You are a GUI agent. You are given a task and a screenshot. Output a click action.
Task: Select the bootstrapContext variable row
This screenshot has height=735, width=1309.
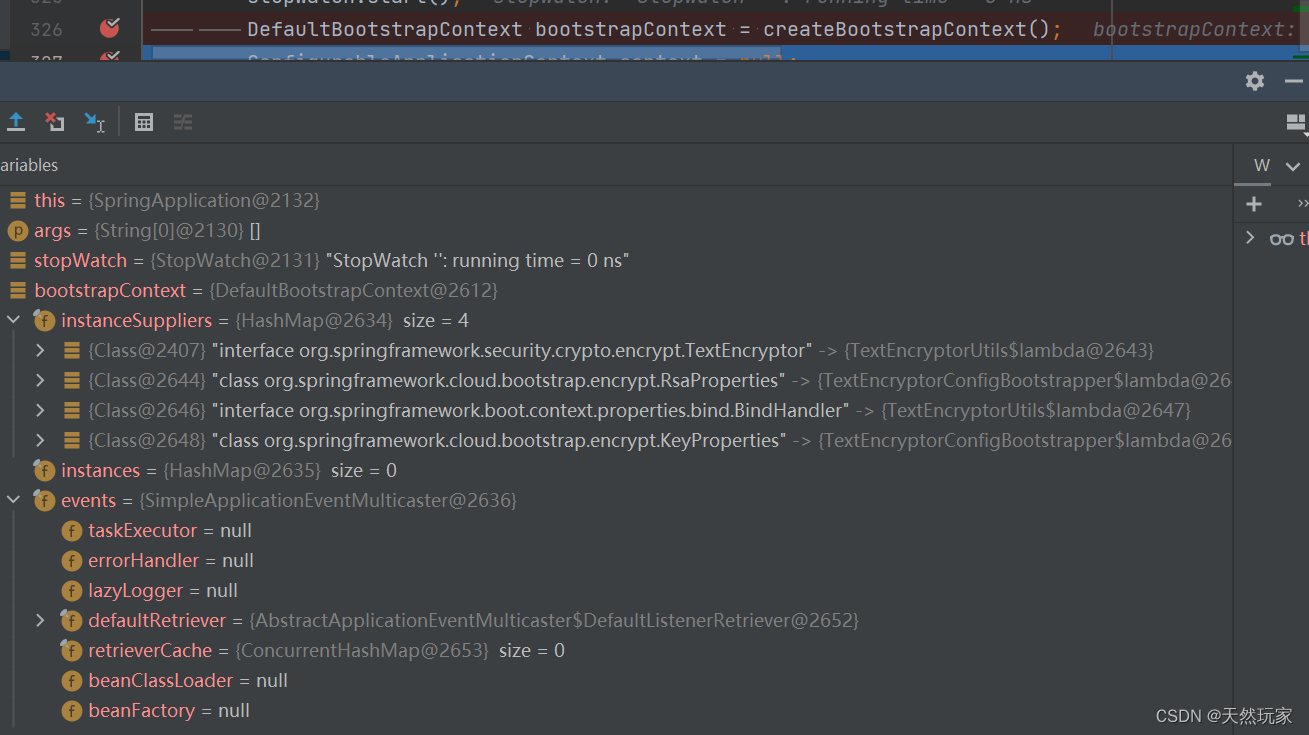pyautogui.click(x=253, y=290)
